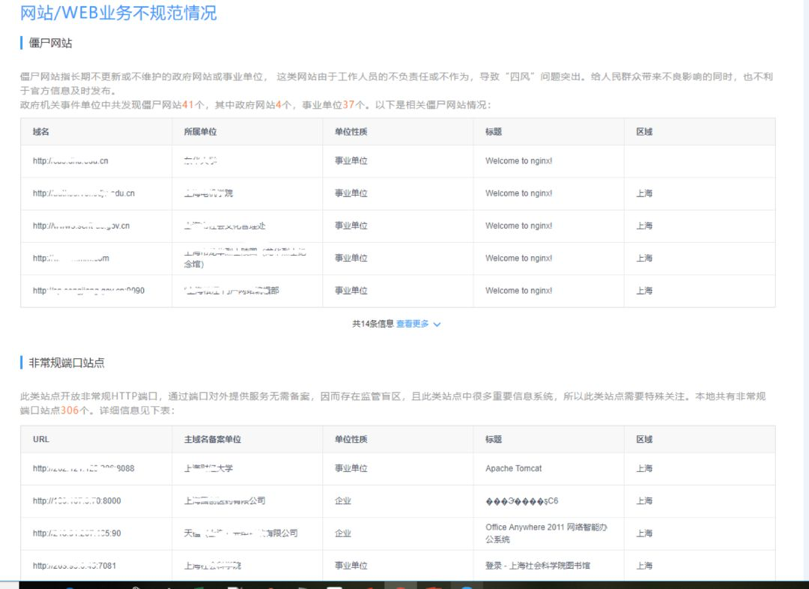Image resolution: width=809 pixels, height=589 pixels.
Task: Click 区域 header in the 非常规端口站点 table
Action: [644, 439]
